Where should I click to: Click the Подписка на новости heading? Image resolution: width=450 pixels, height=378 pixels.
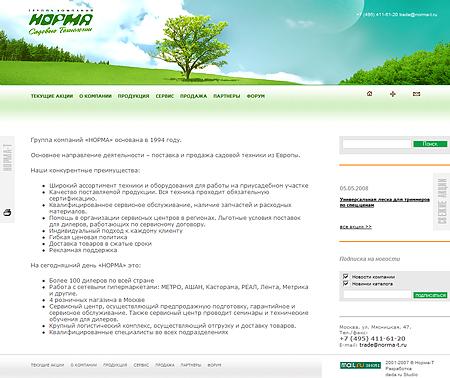[370, 259]
